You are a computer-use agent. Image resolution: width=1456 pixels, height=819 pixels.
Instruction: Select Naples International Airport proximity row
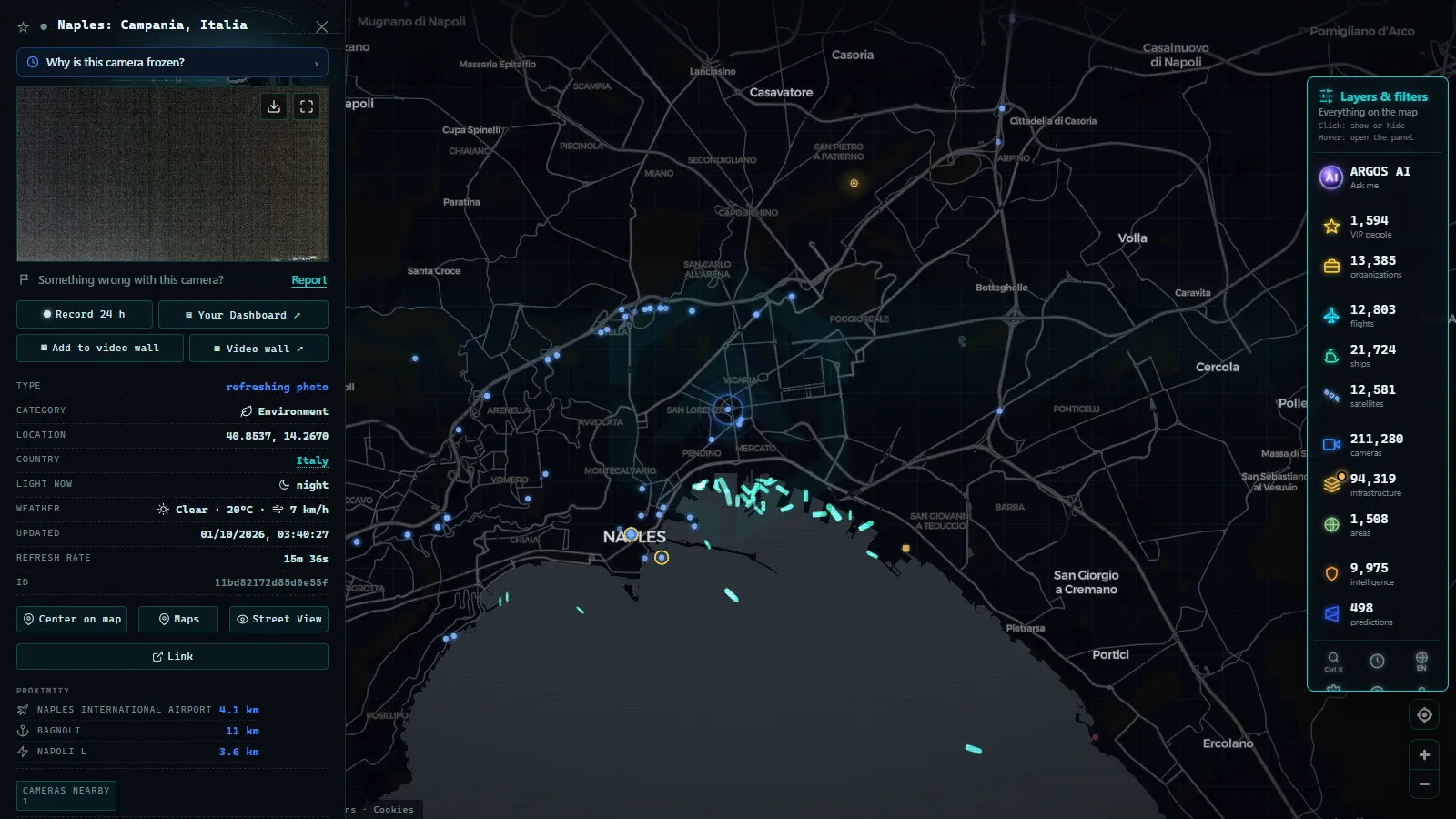point(138,710)
